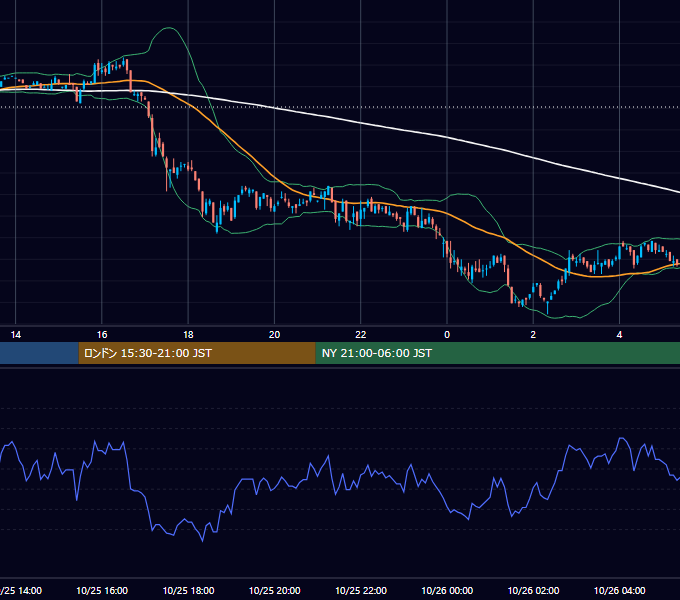Click the 16 hour label on the price axis
This screenshot has height=600, width=680.
point(102,335)
